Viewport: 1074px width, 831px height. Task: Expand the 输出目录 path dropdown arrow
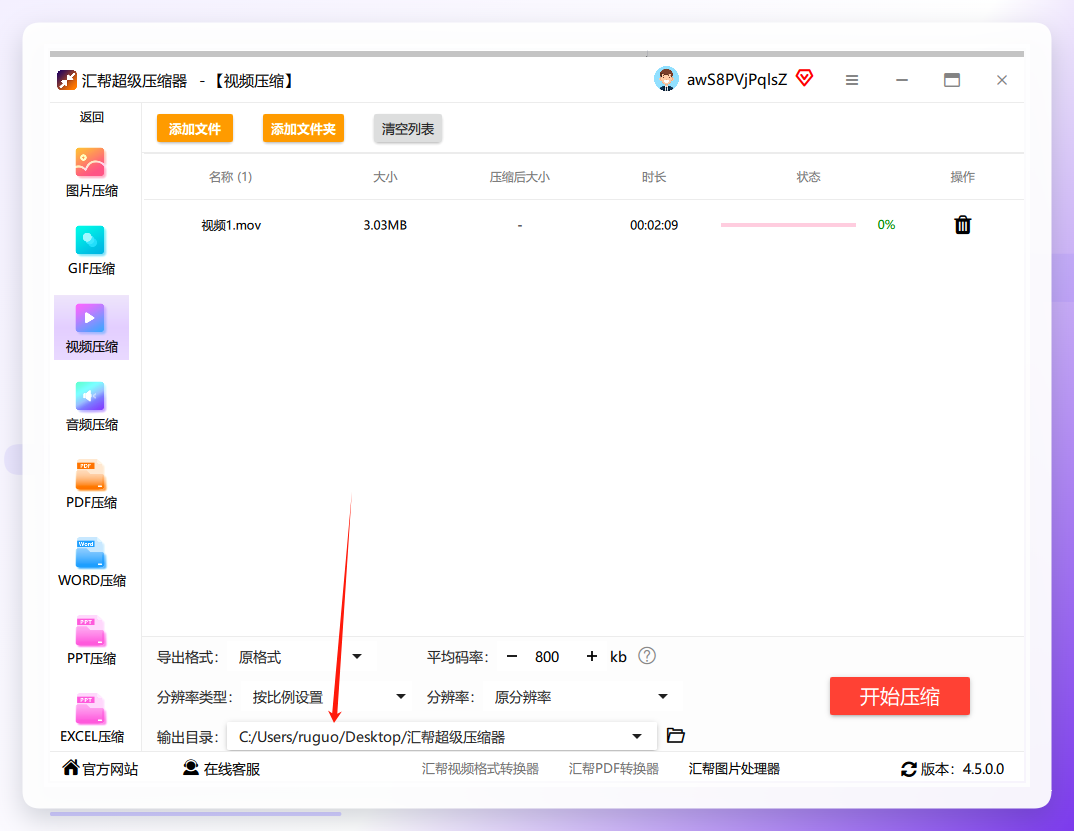click(x=636, y=736)
